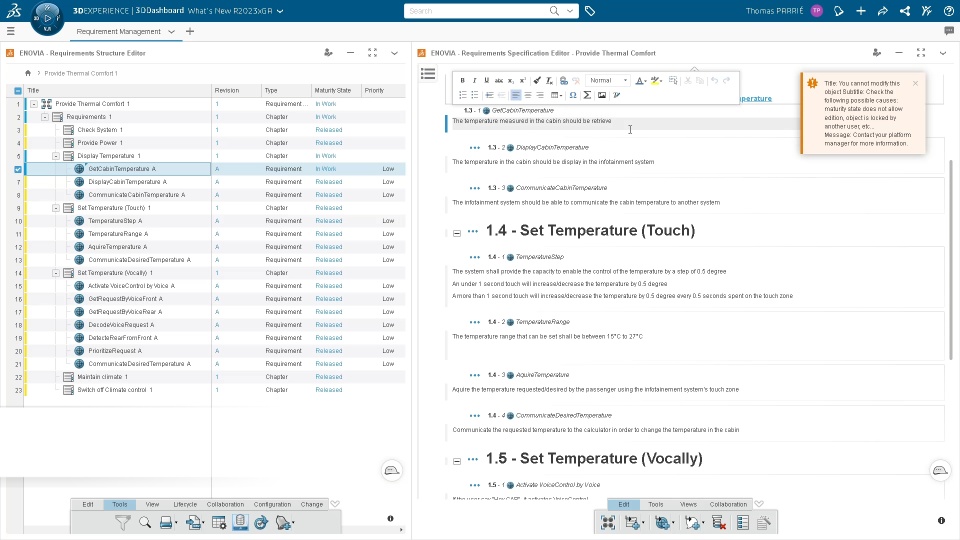Click the Specification Editor vertical scrollbar
Screen dimensions: 960x540
pos(951,259)
